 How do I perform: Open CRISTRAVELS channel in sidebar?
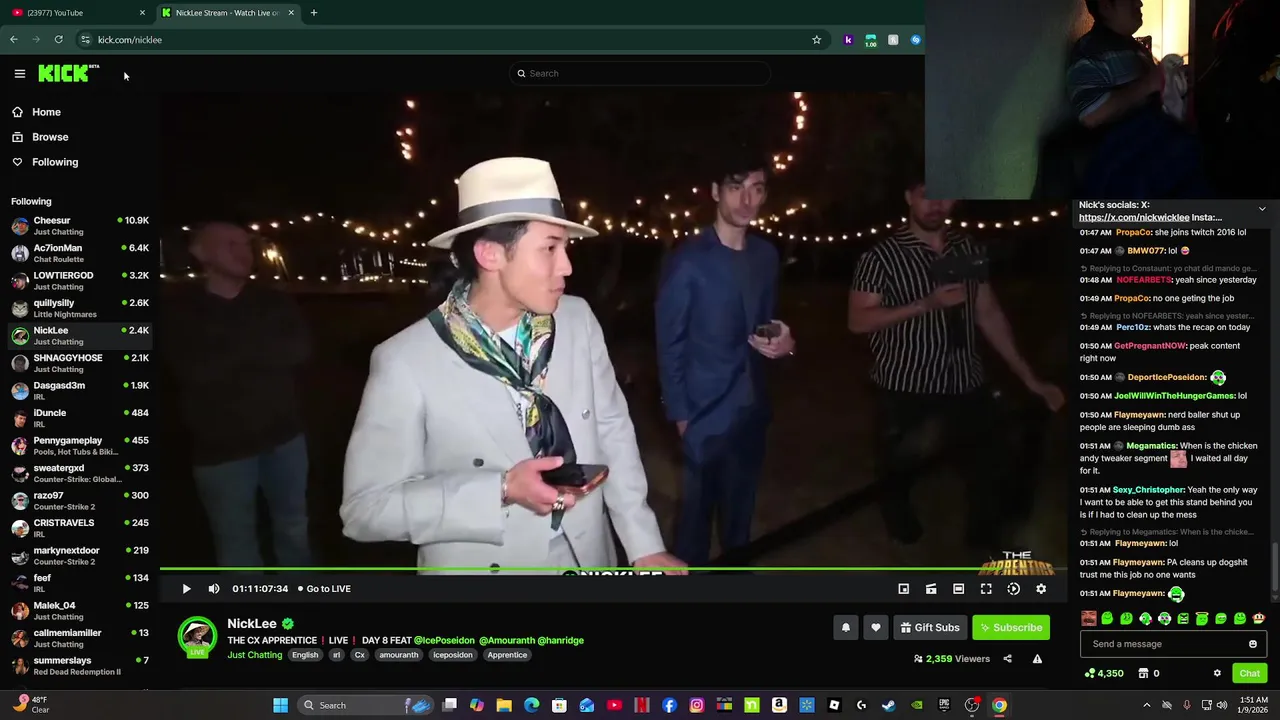[x=80, y=528]
